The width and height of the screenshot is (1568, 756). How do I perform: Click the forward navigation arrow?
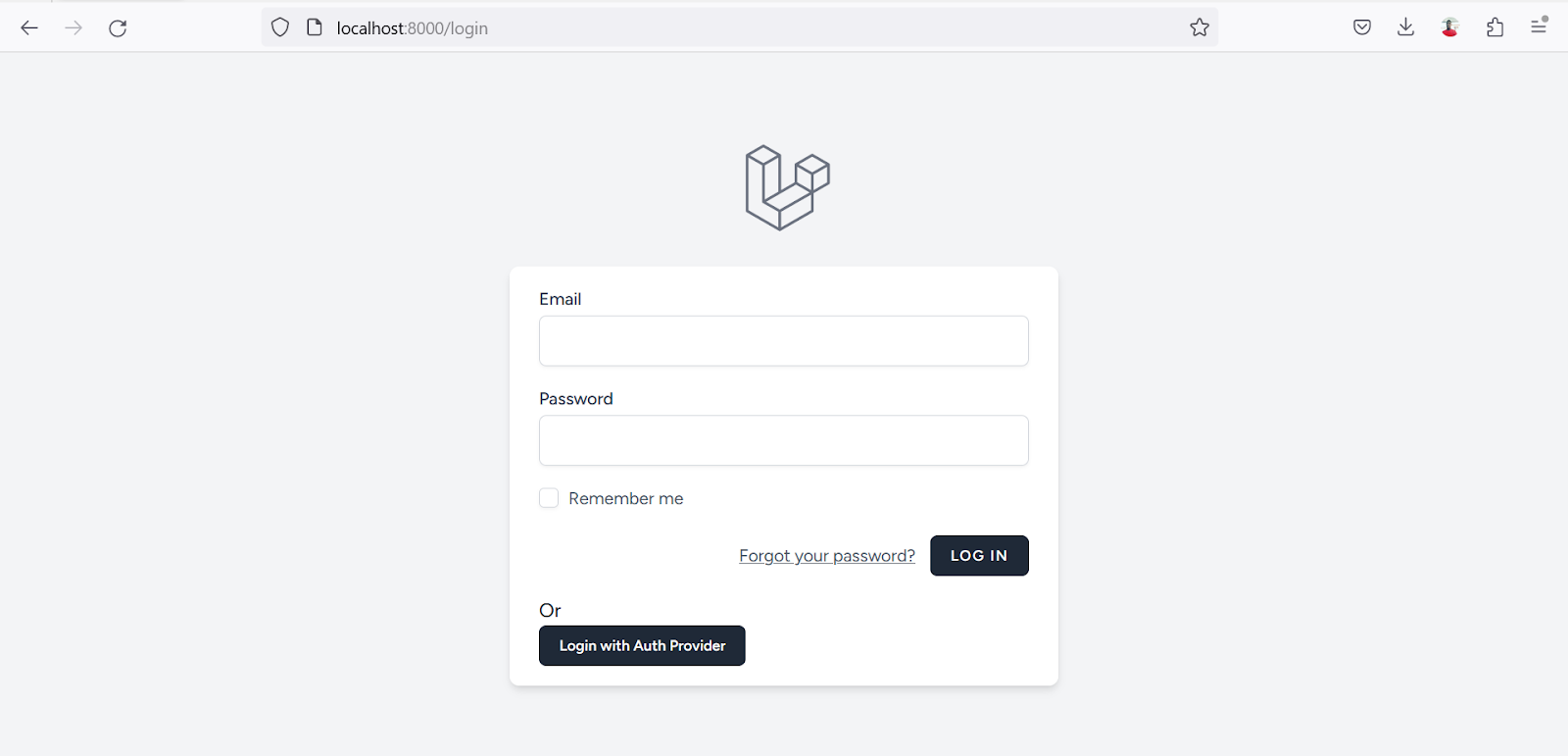tap(73, 27)
